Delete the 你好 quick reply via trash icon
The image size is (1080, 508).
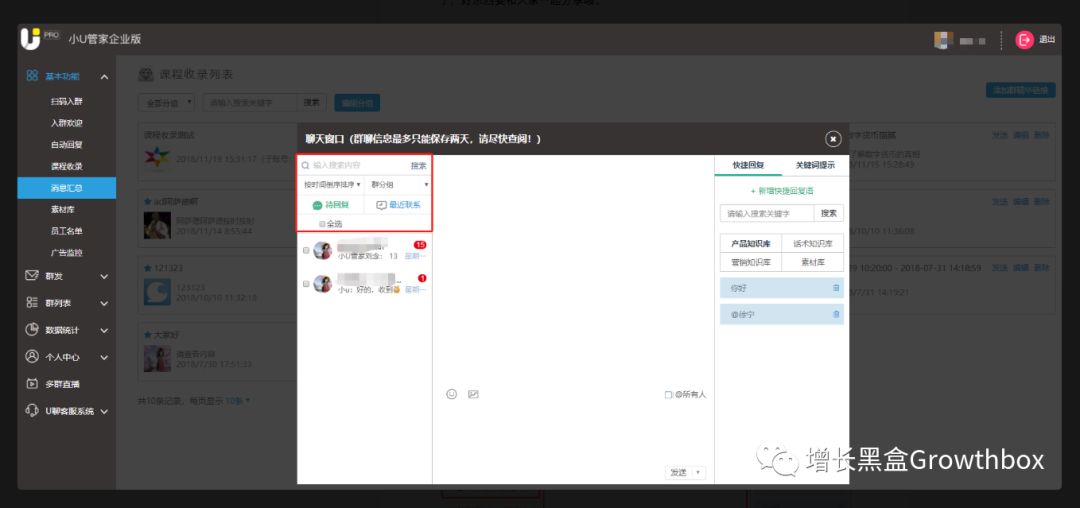coord(836,288)
